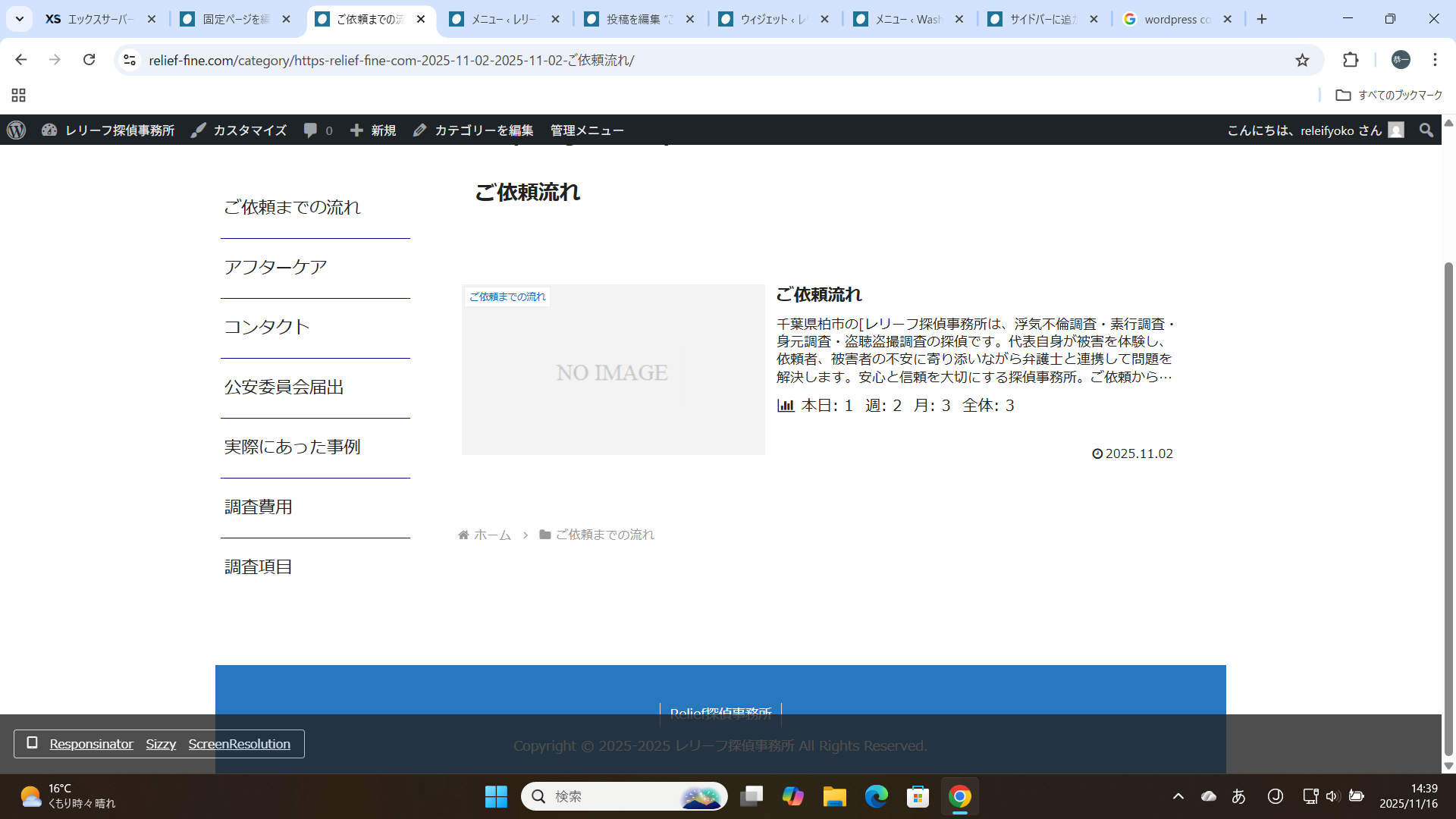The image size is (1456, 819).
Task: Click the site information icon in the address bar
Action: pyautogui.click(x=130, y=60)
